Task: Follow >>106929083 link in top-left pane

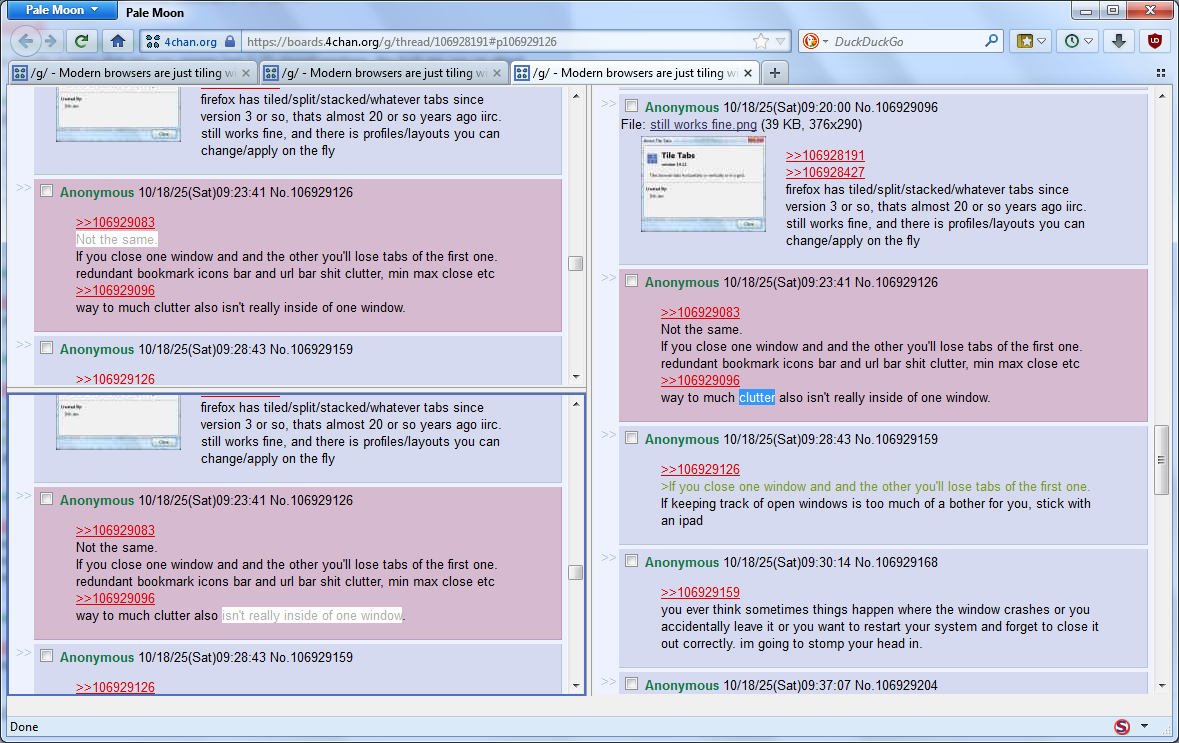Action: [x=115, y=223]
